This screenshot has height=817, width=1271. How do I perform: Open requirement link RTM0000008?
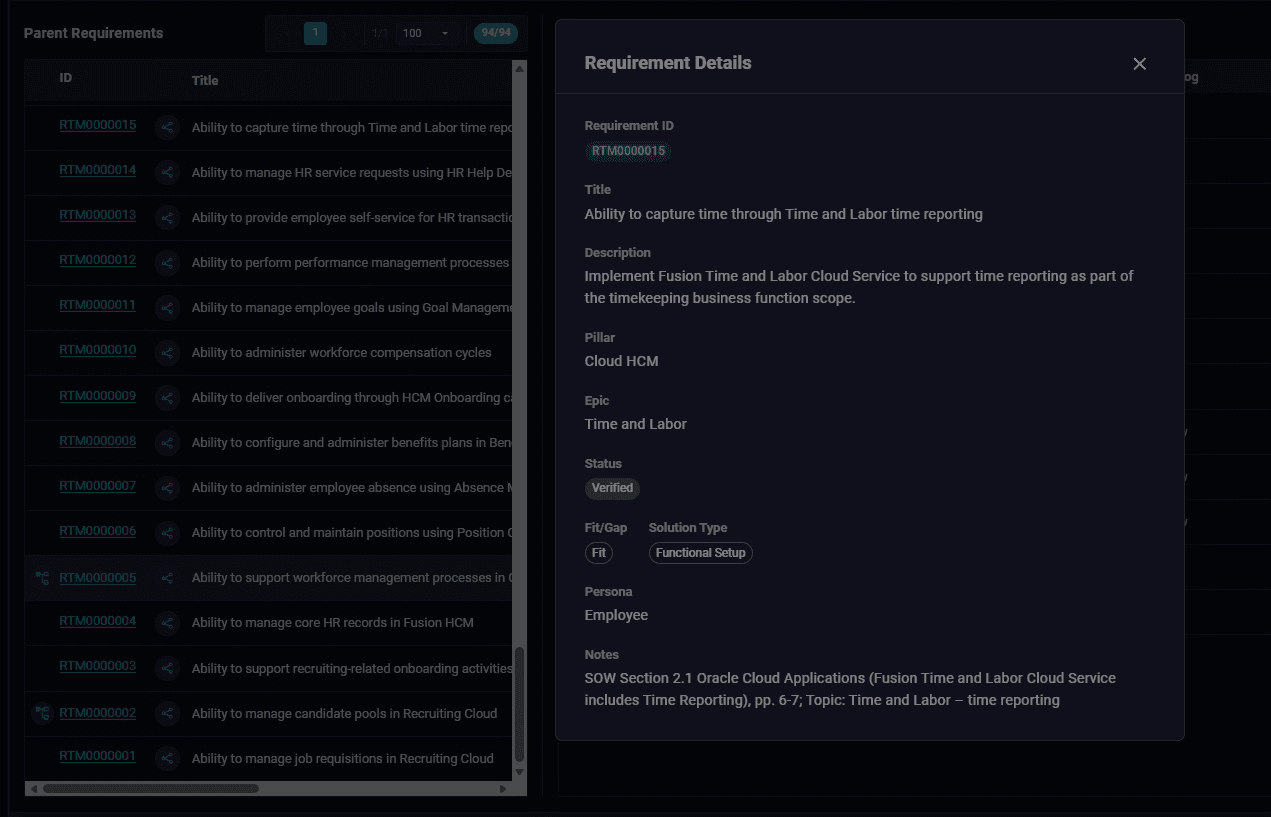pos(98,441)
